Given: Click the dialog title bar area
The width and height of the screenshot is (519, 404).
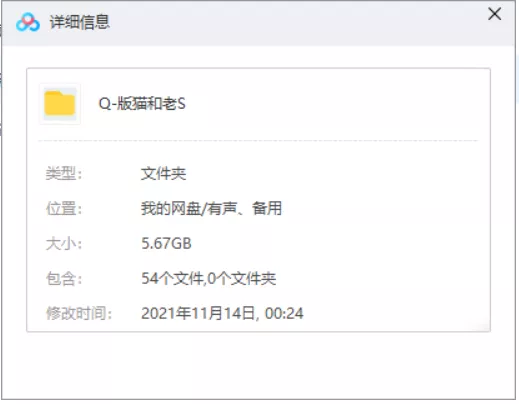Looking at the screenshot, I should pos(258,23).
